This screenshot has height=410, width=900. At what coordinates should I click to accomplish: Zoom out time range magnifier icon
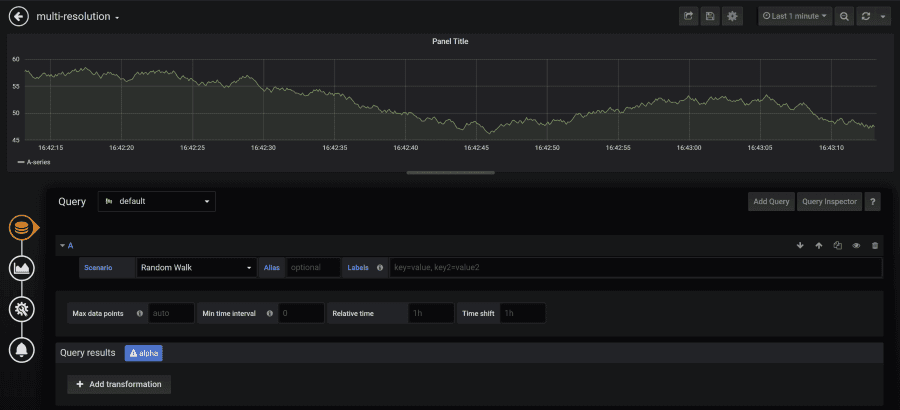click(844, 17)
